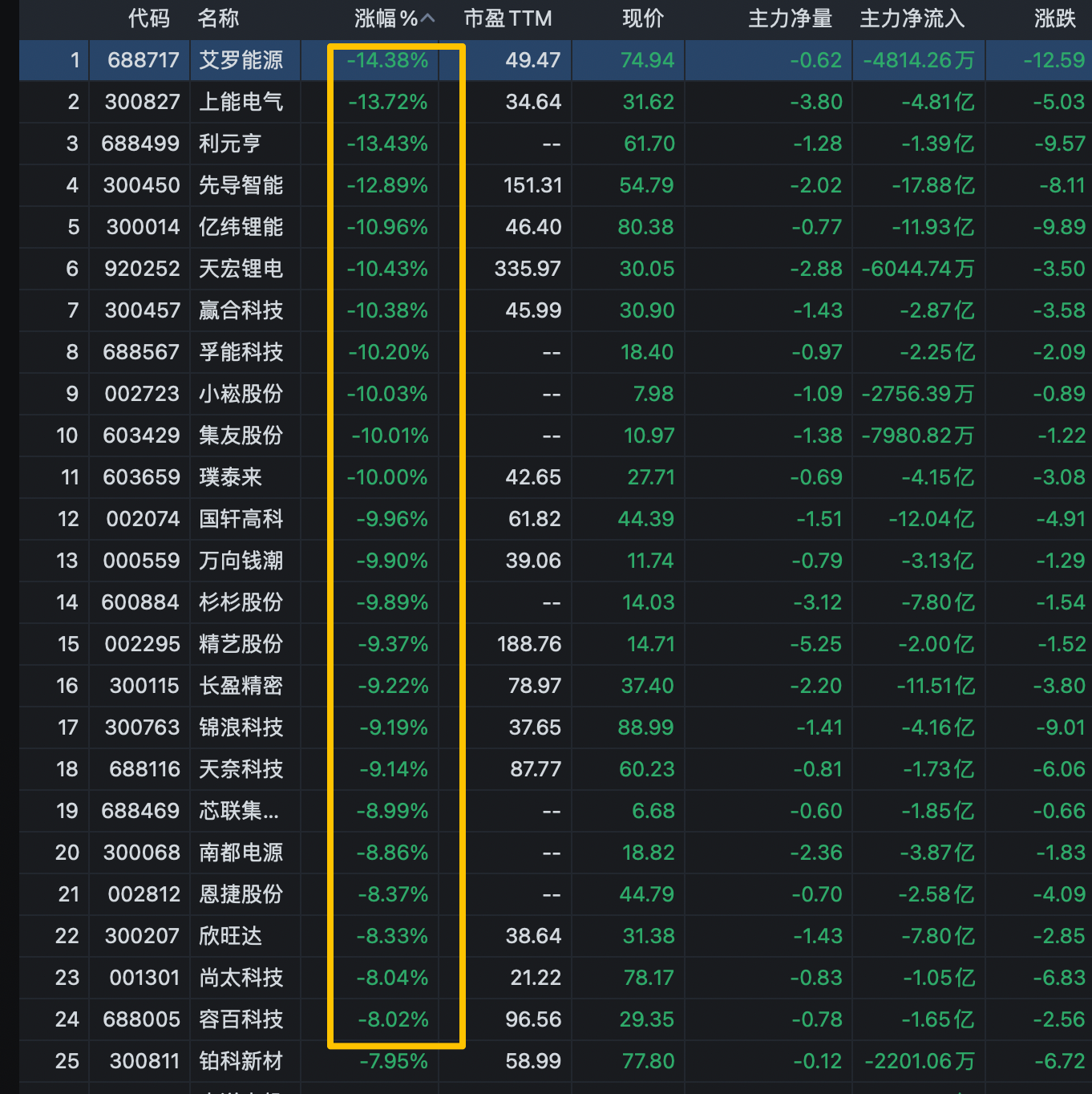1092x1094 pixels.
Task: Select stock 容百科技
Action: tap(241, 1019)
